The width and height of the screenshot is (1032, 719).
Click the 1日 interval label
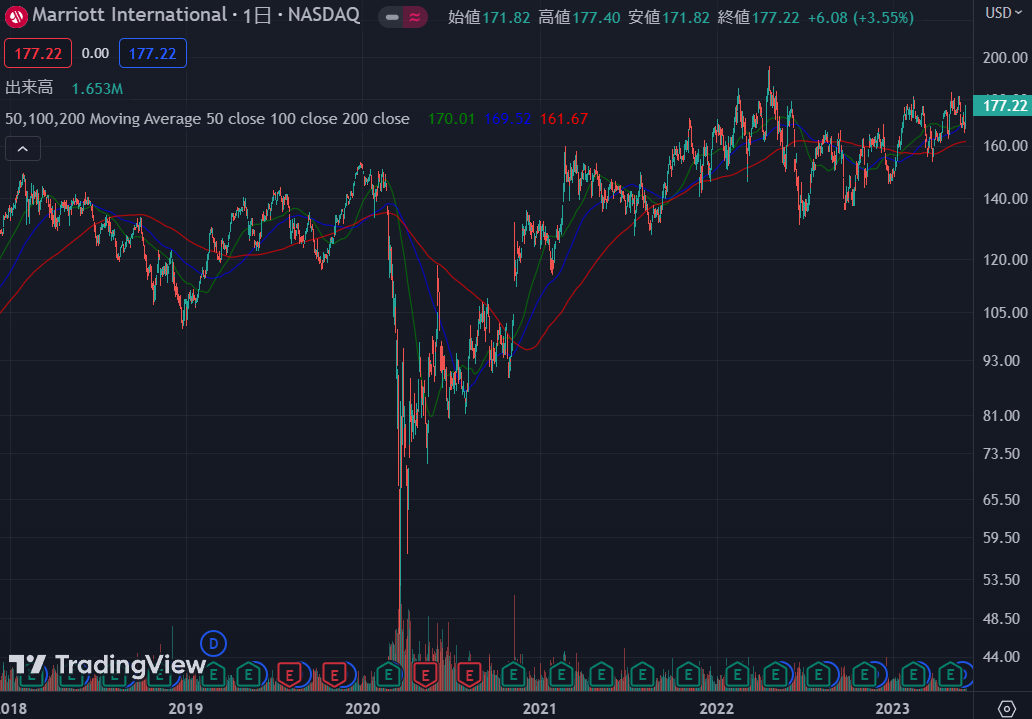(x=257, y=15)
